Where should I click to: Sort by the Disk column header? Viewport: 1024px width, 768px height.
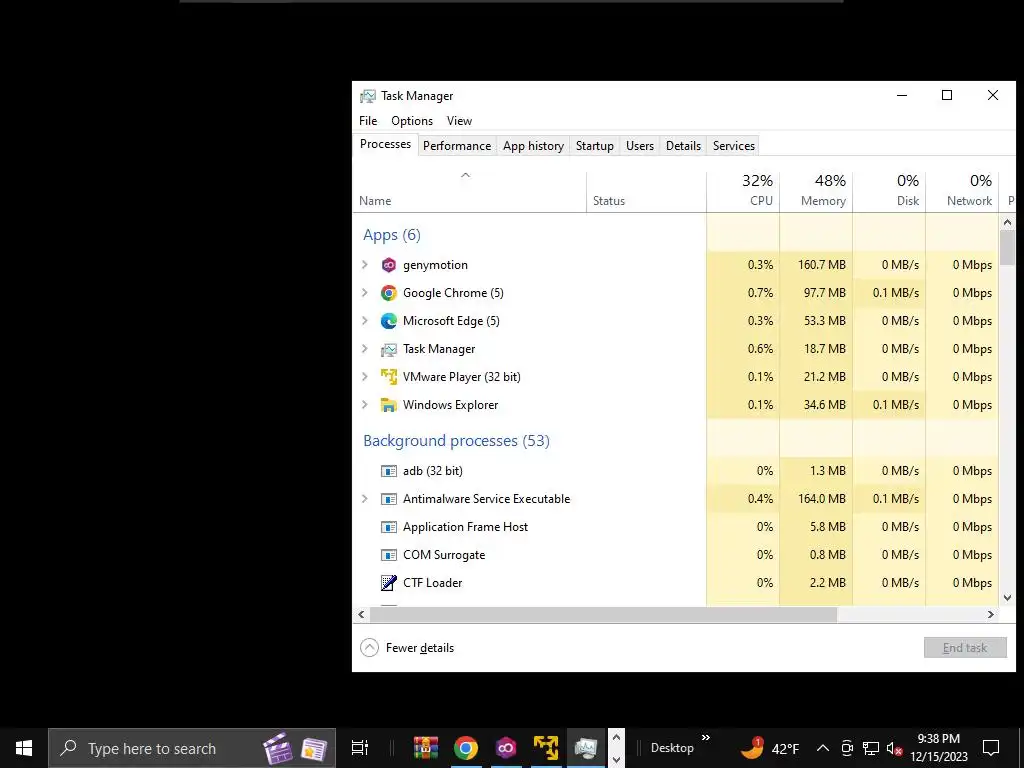click(x=889, y=191)
